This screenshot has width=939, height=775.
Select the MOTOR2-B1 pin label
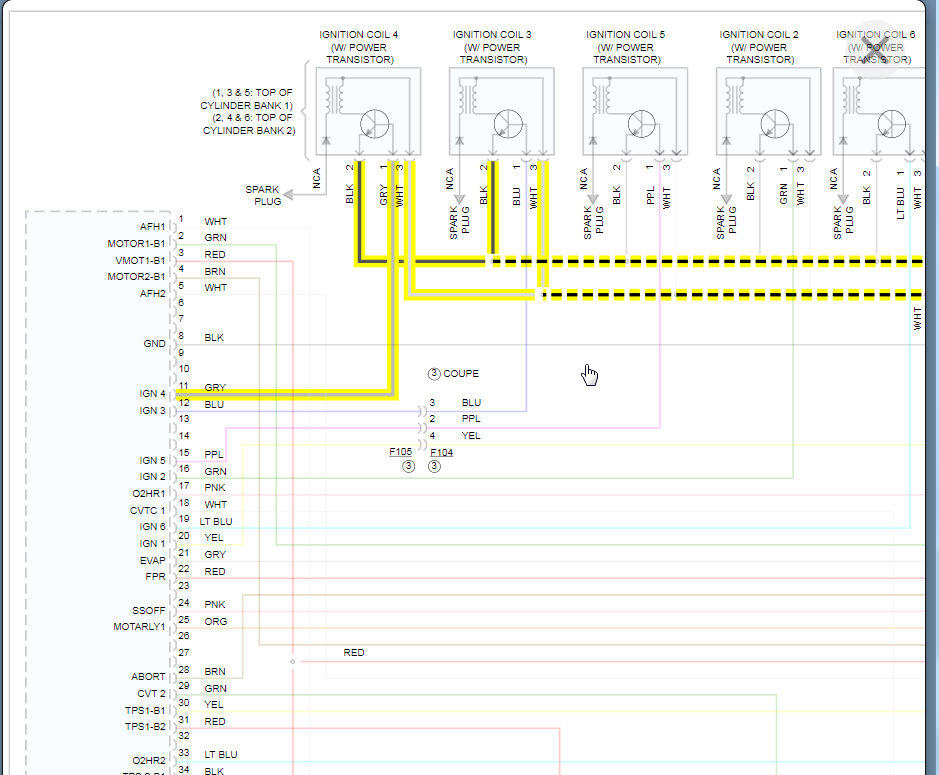136,276
